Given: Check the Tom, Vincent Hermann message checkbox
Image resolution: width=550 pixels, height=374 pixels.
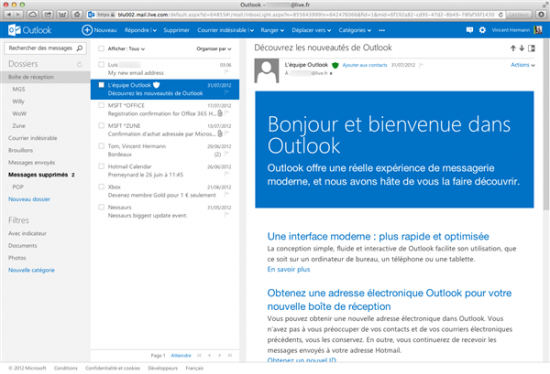Looking at the screenshot, I should (101, 146).
